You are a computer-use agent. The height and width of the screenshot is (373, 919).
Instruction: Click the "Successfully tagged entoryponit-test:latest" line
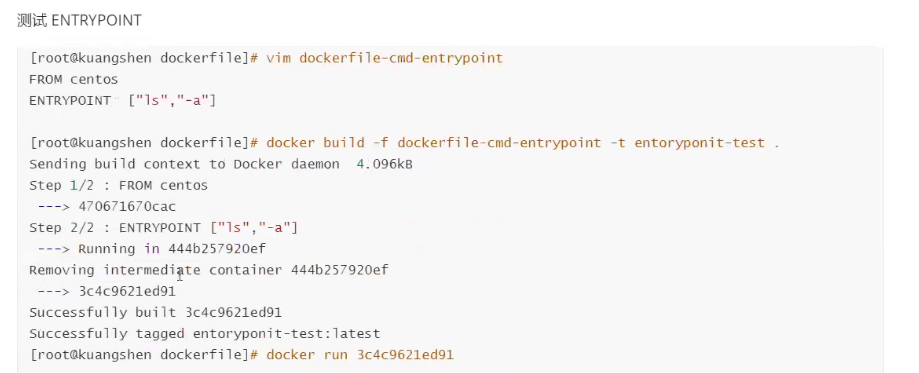coord(205,334)
